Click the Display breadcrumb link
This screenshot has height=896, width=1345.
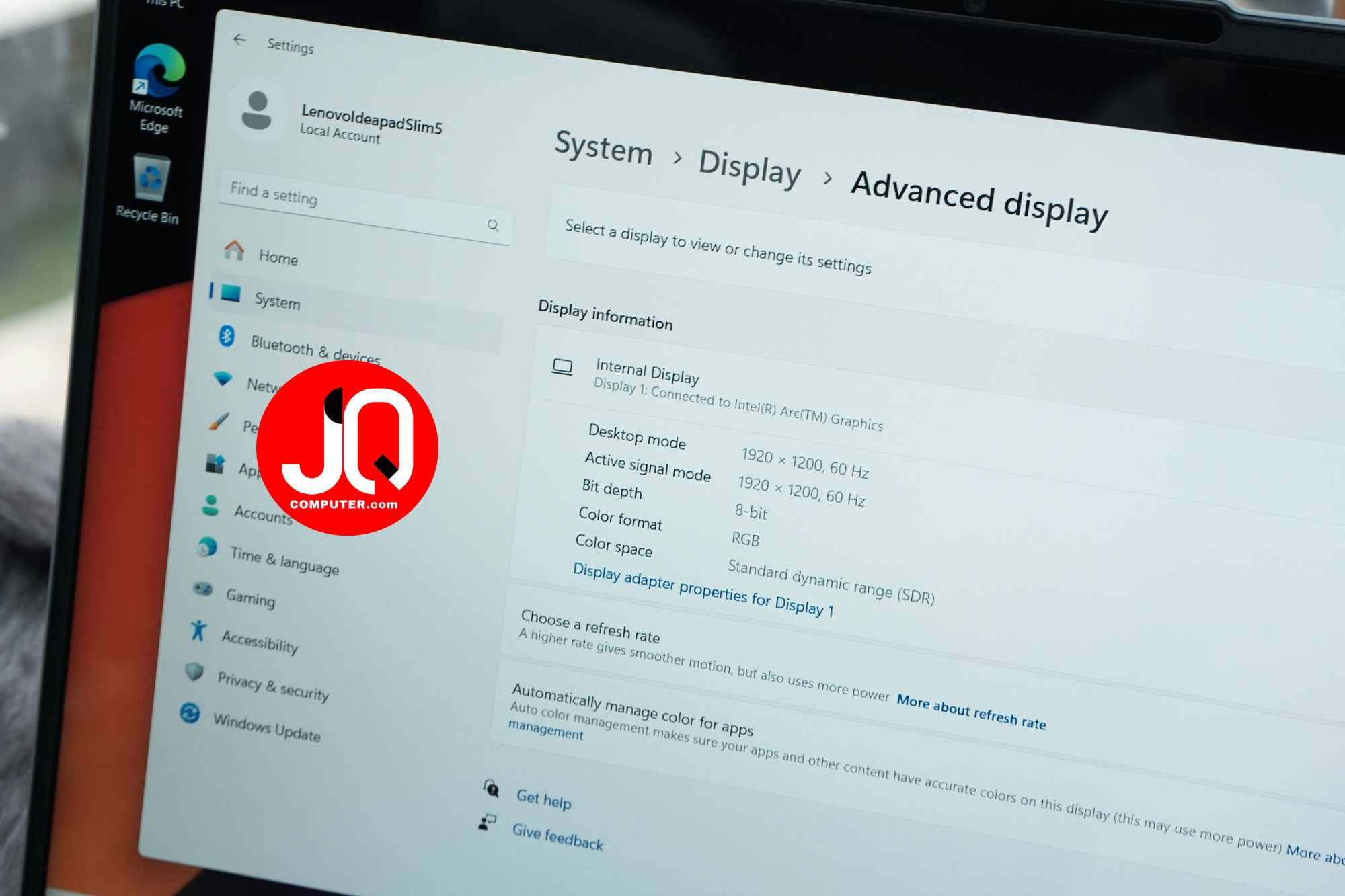tap(750, 167)
